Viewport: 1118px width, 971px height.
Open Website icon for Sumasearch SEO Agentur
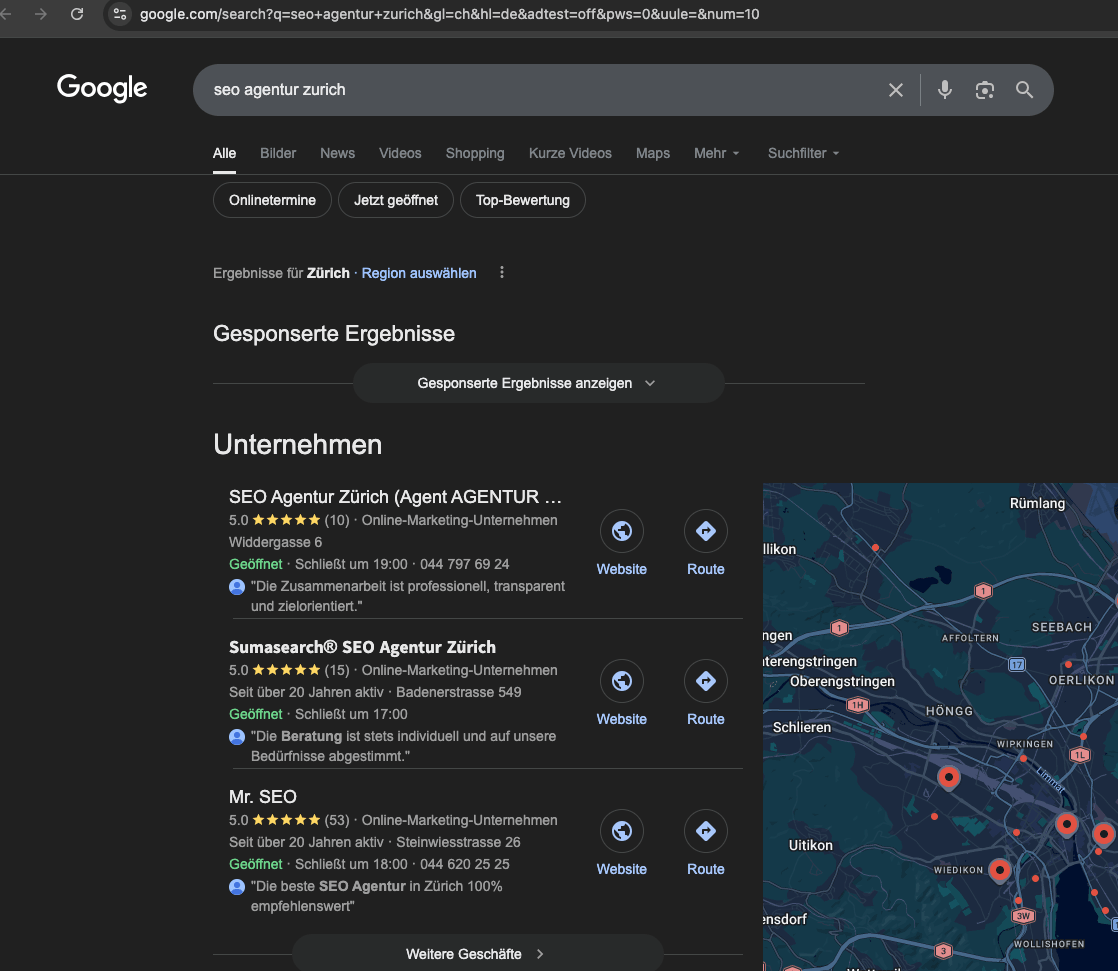pos(622,681)
